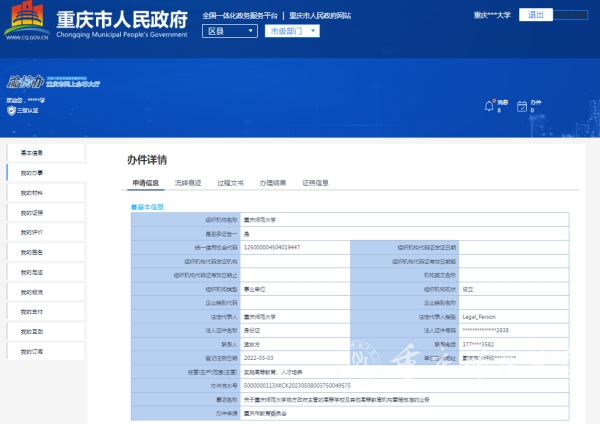Image resolution: width=600 pixels, height=424 pixels.
Task: Open 我的办事 in the sidebar
Action: pyautogui.click(x=32, y=173)
